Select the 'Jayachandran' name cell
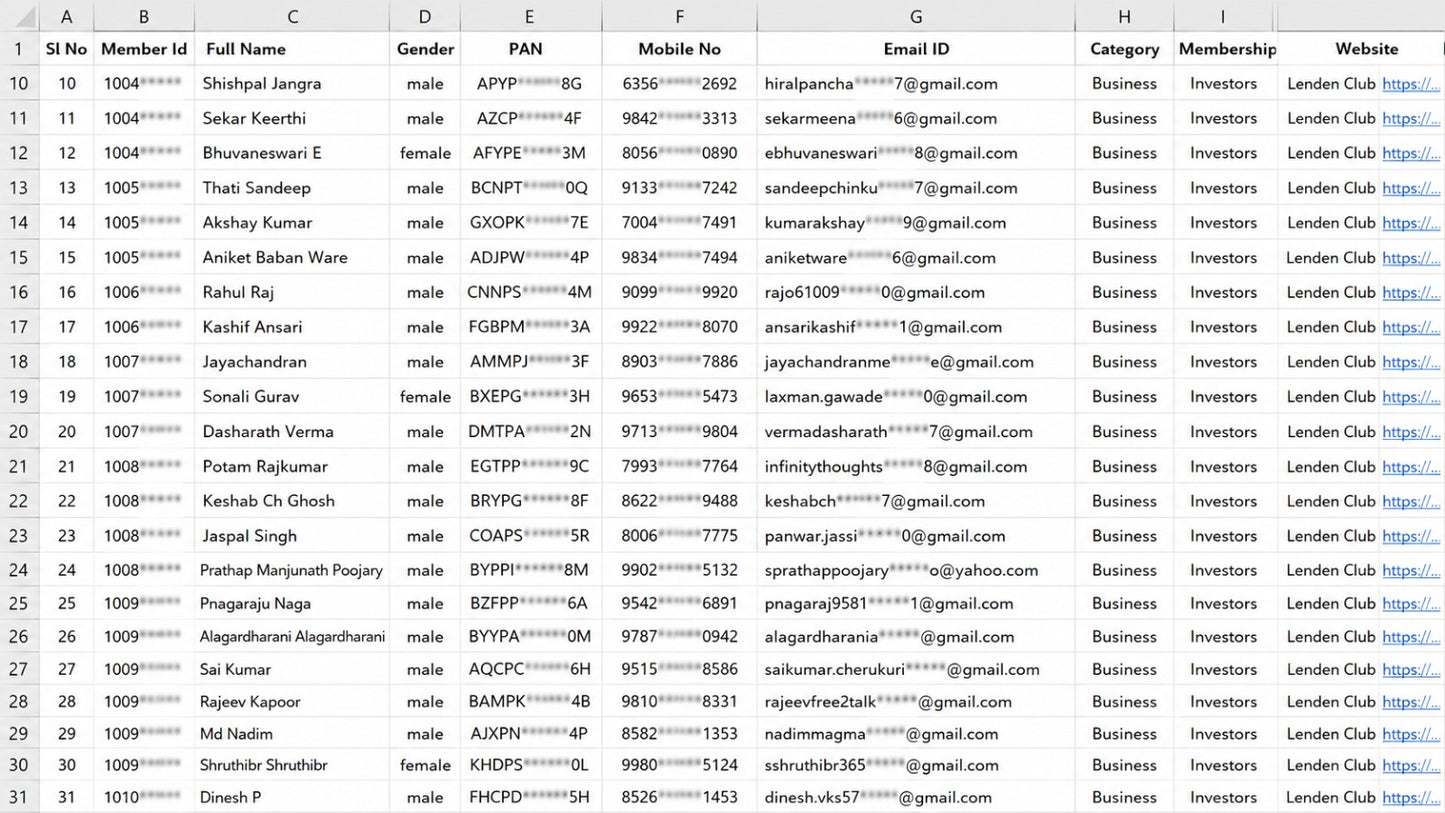The image size is (1445, 813). (292, 362)
